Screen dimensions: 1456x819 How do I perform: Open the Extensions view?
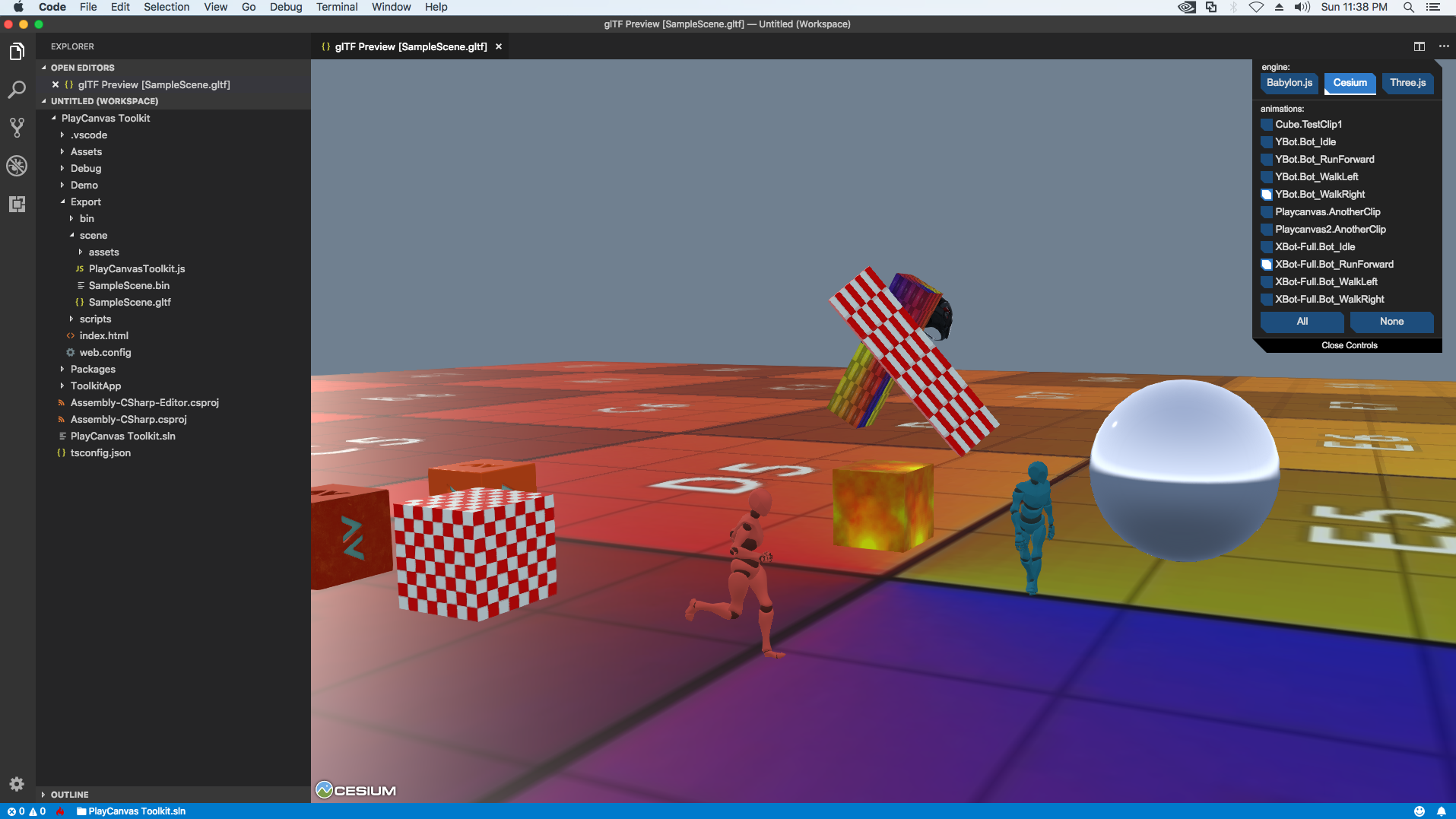tap(17, 204)
